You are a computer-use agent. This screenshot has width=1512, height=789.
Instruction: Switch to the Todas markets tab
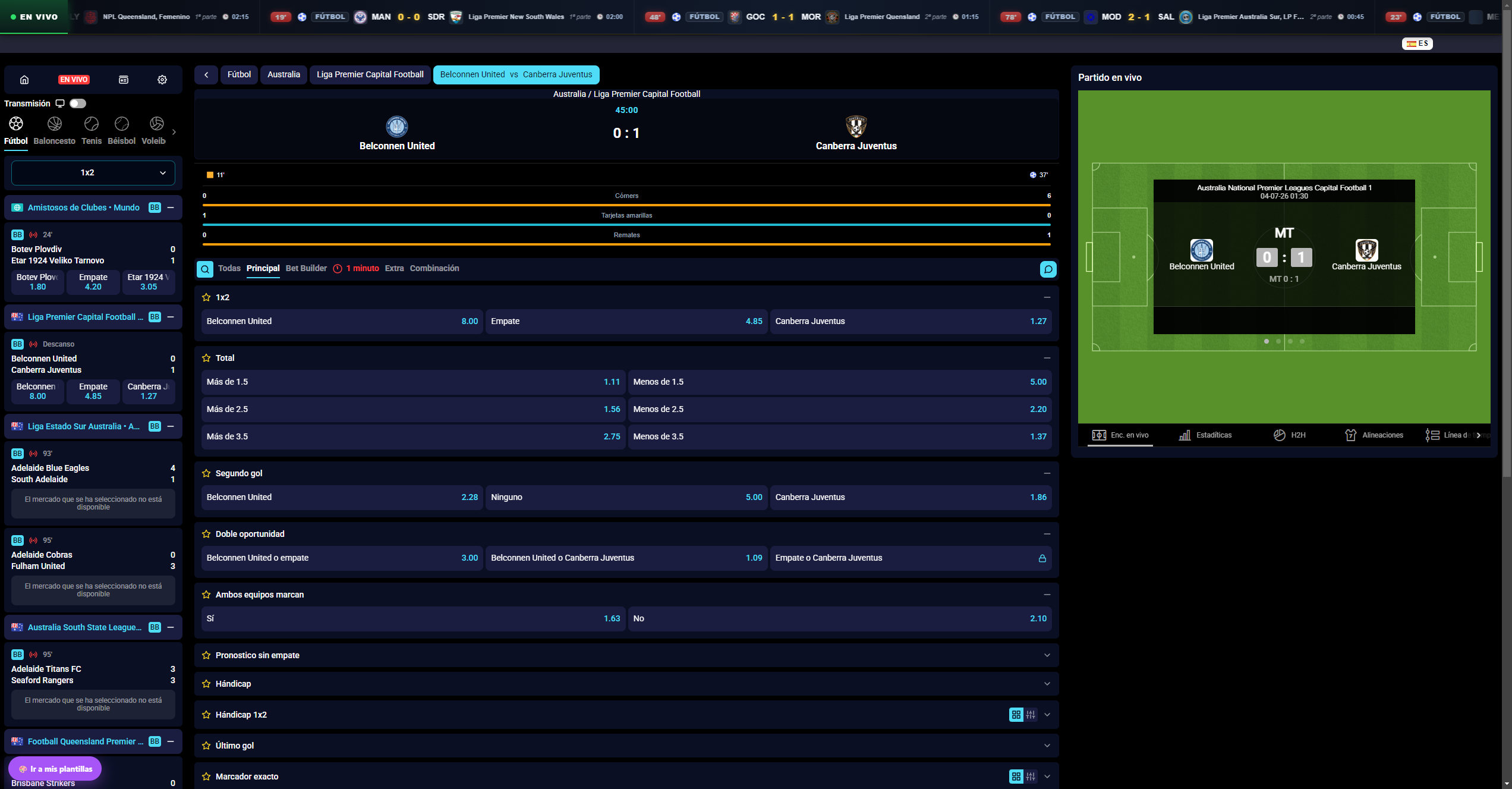(229, 269)
